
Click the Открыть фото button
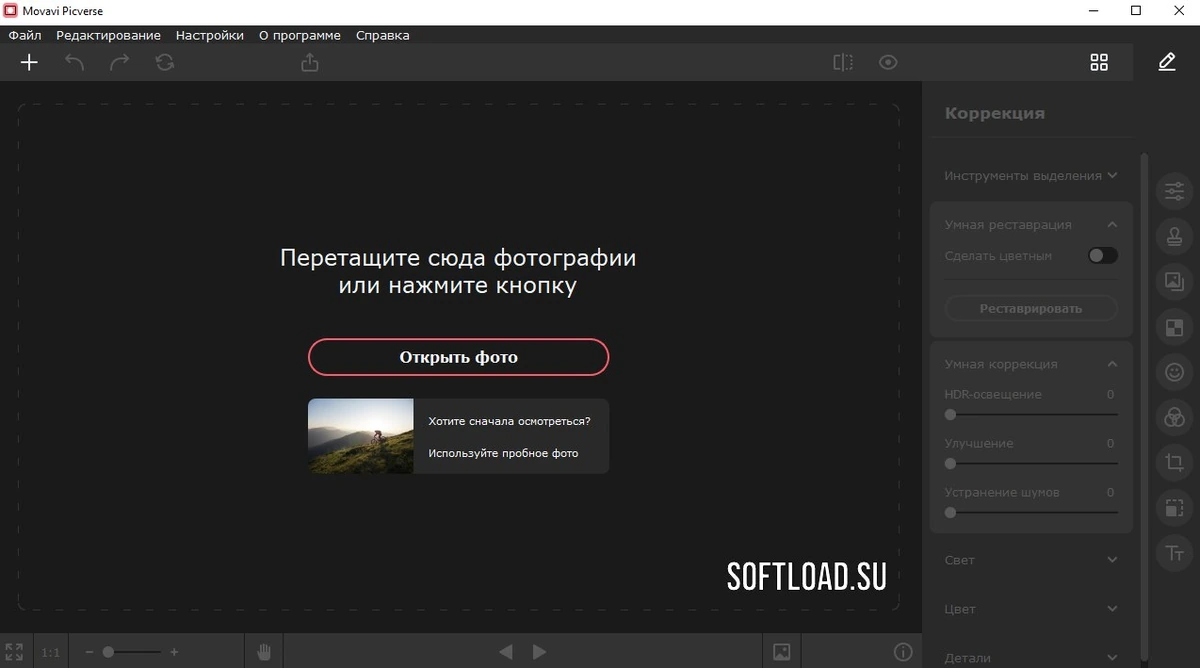coord(458,357)
